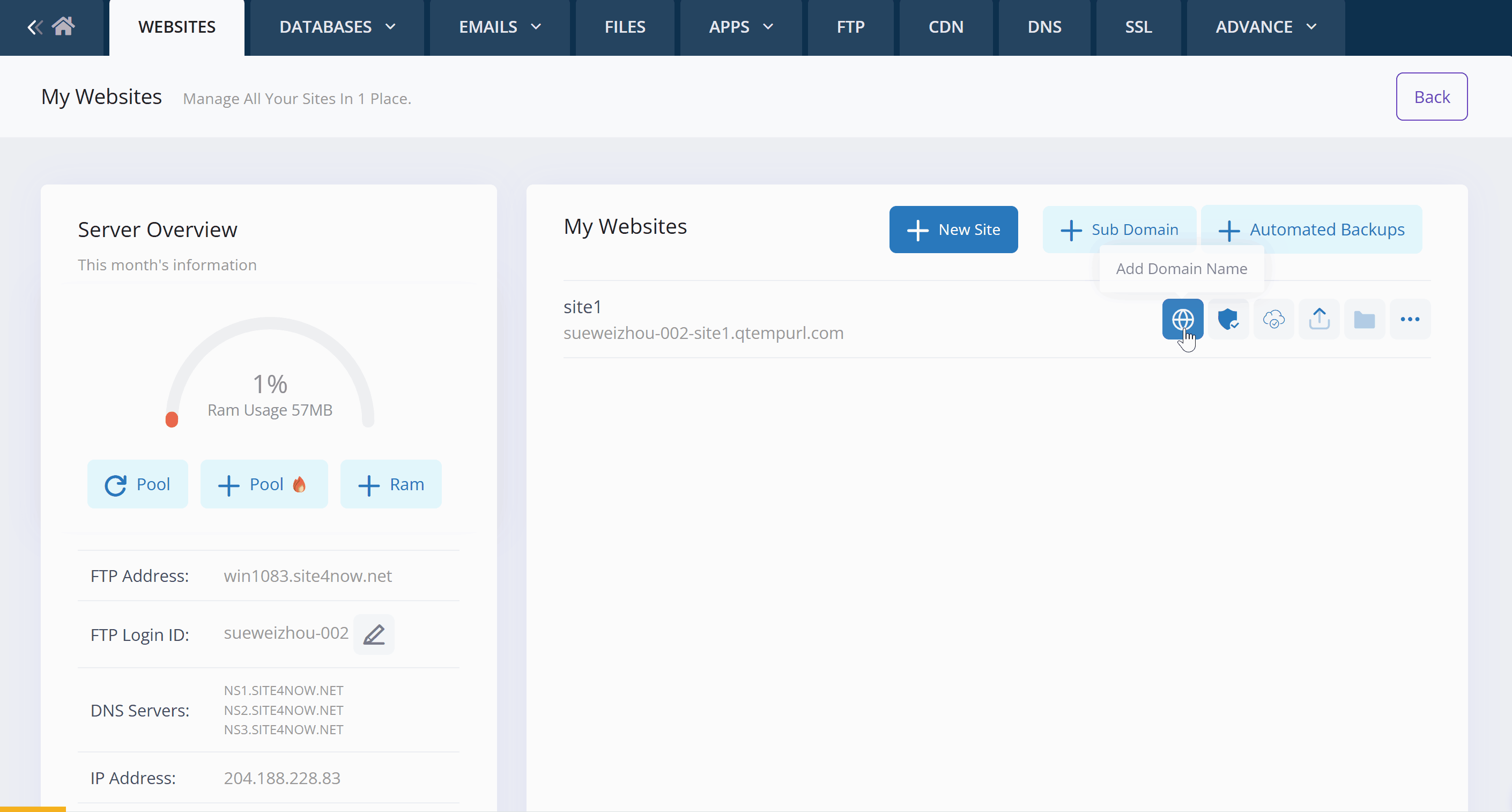Click the red RAM usage gauge indicator

click(172, 419)
